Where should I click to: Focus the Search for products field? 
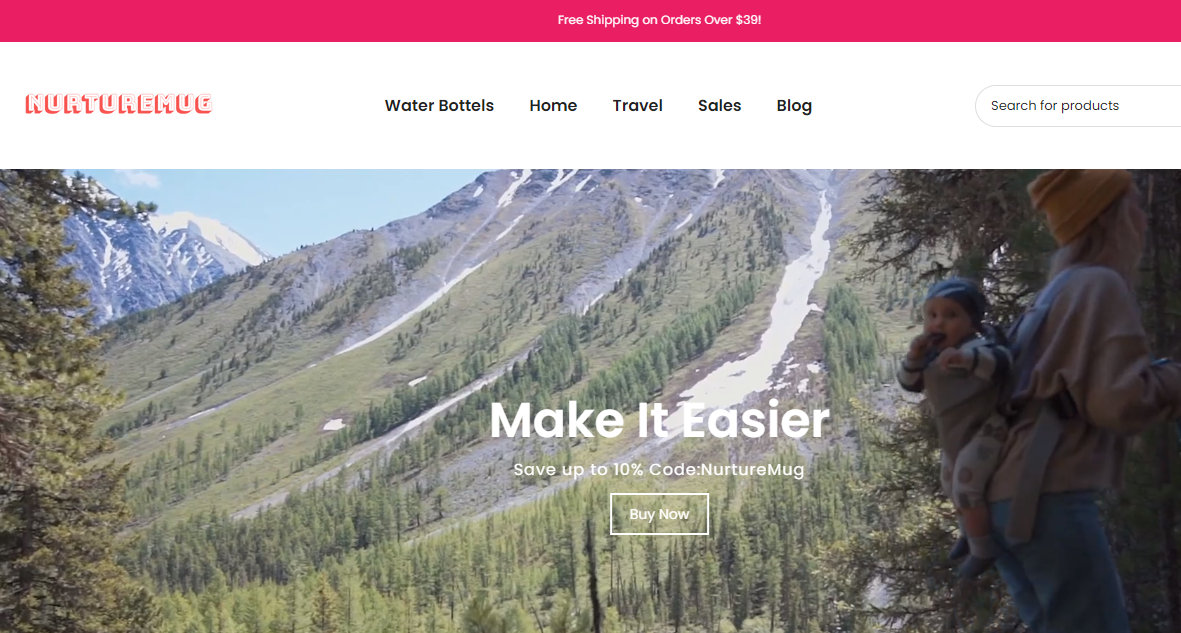(1078, 106)
